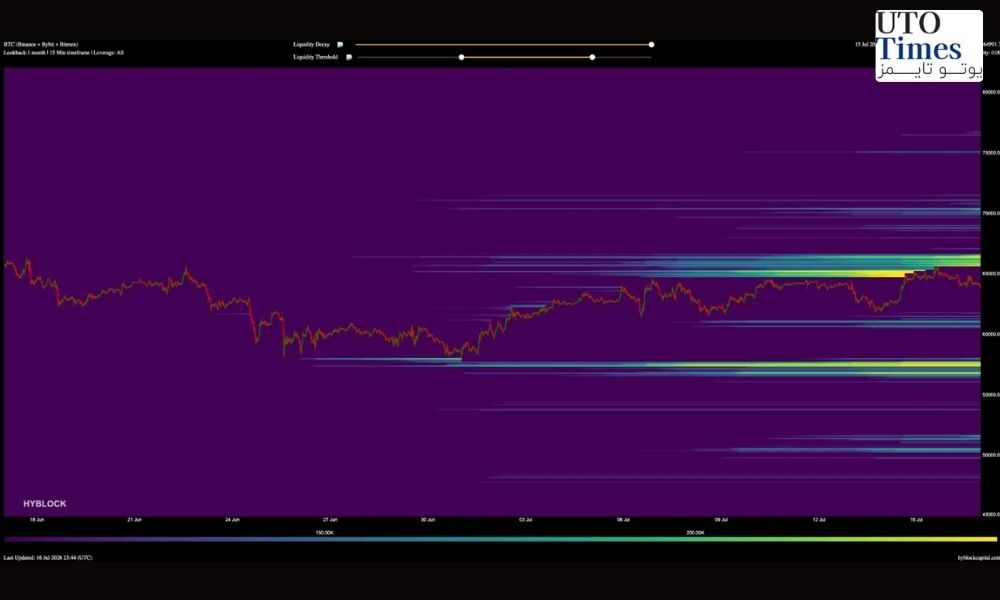
Task: Click the 'Last Updated' timestamp text
Action: (x=48, y=558)
